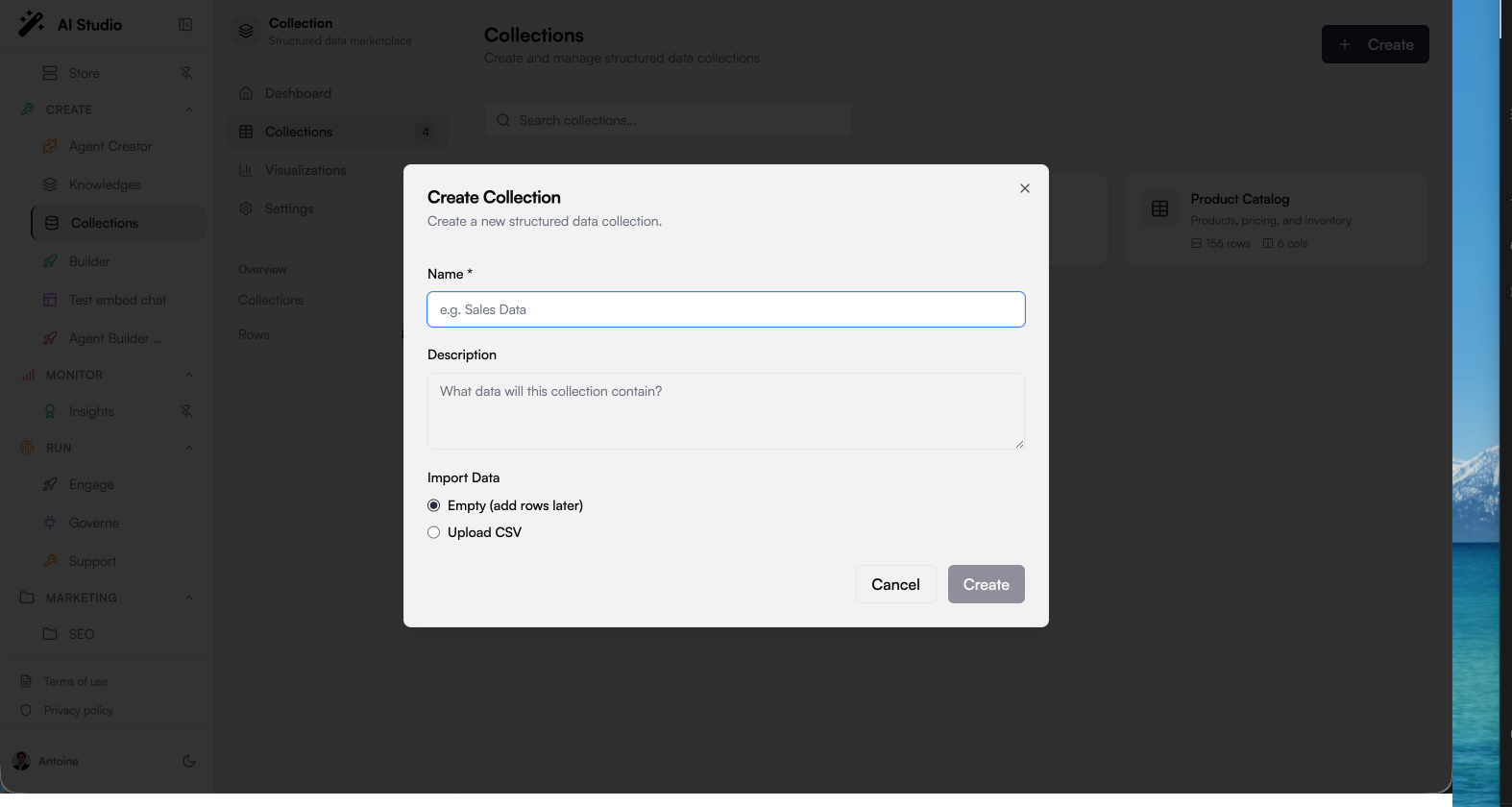Click the AI Studio magic wand logo

pyautogui.click(x=31, y=24)
